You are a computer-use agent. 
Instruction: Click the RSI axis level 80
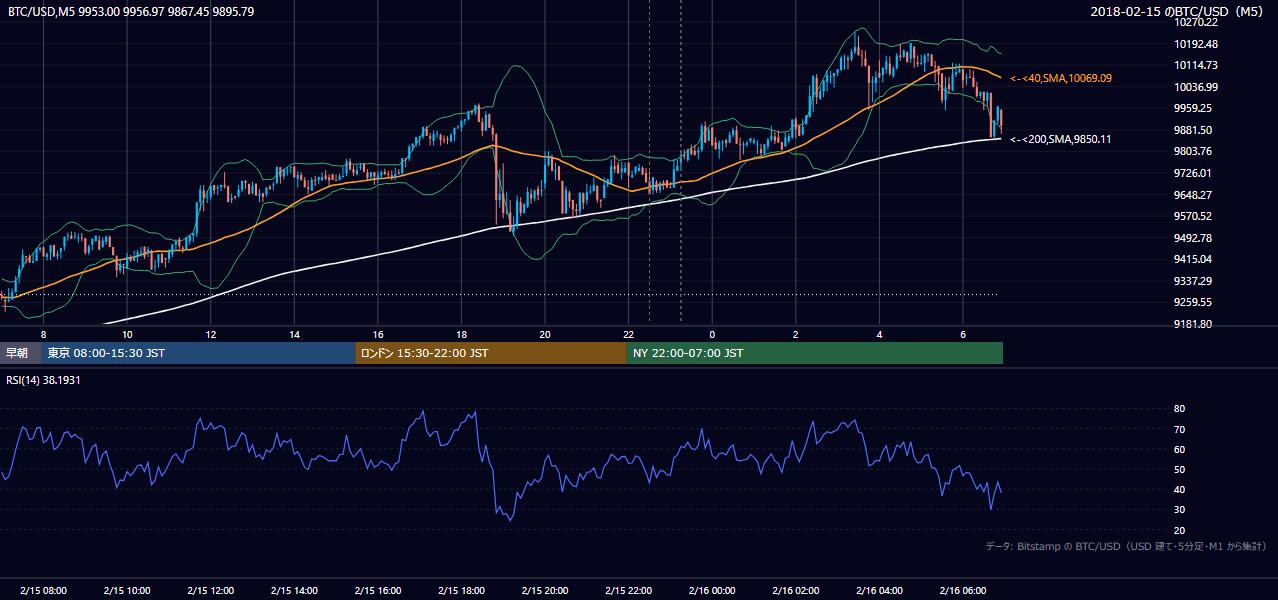tap(1180, 409)
